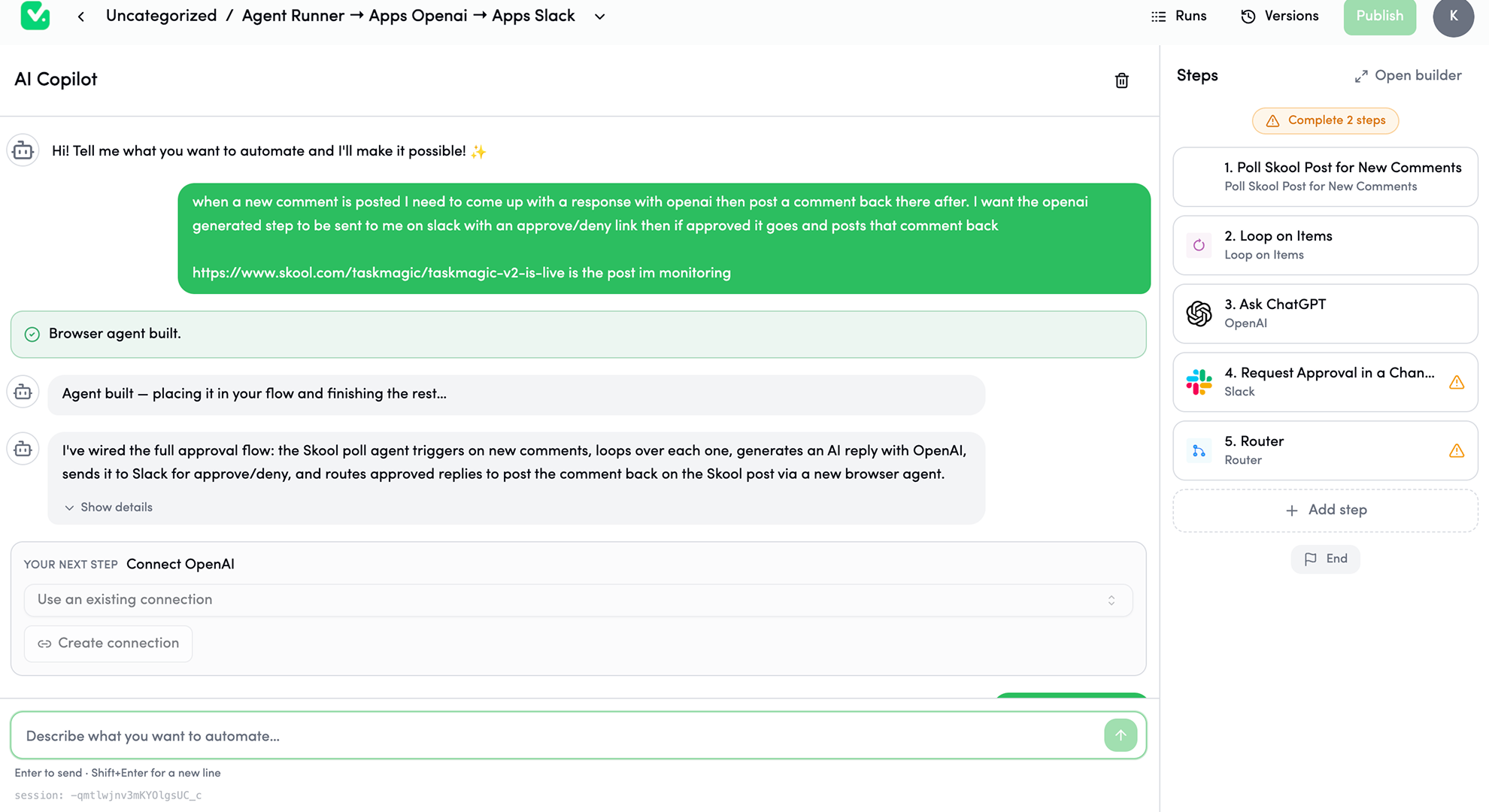Open the K user avatar menu
The image size is (1489, 812).
click(1453, 17)
